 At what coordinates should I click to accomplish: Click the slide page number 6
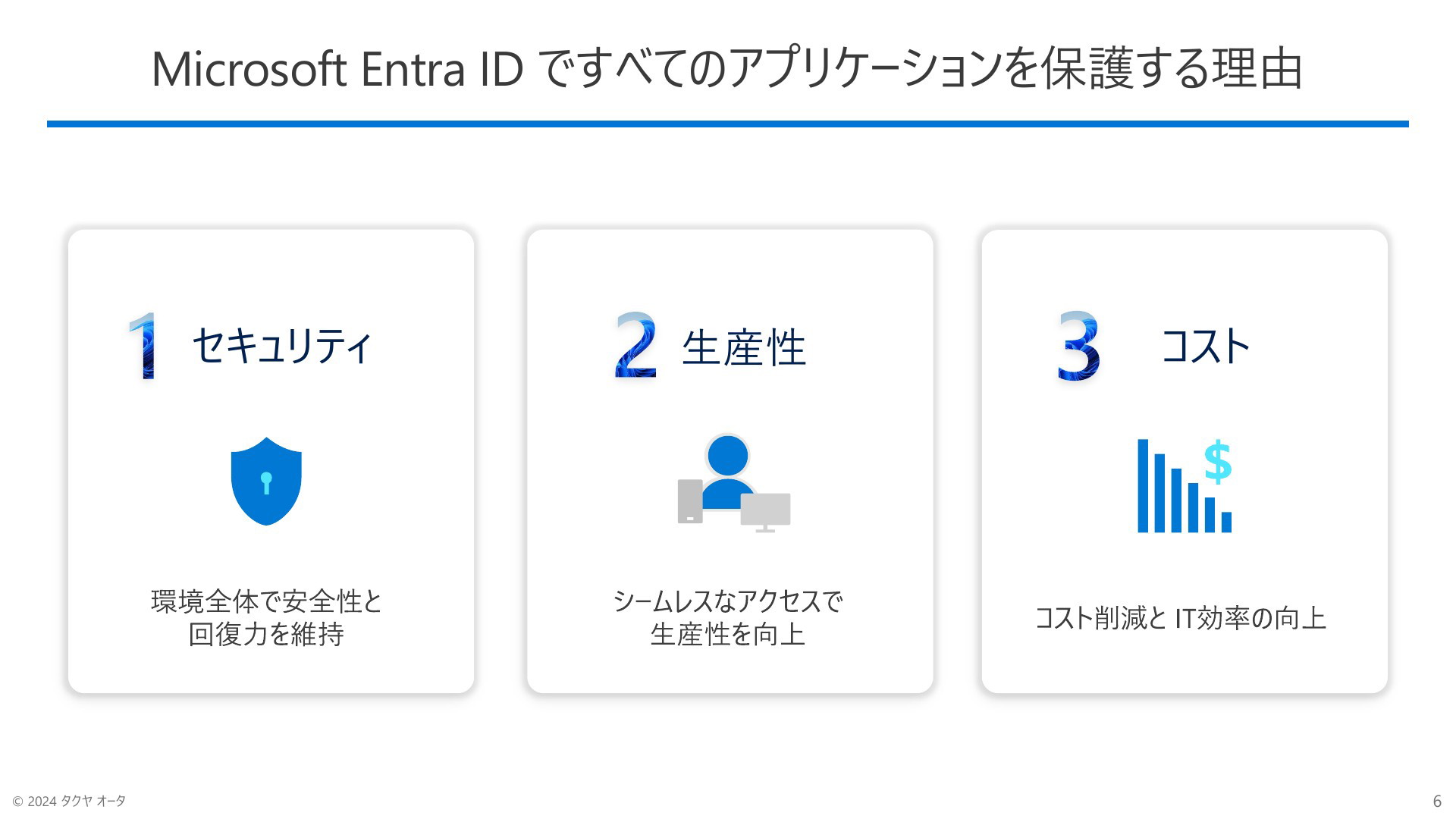pos(1437,802)
